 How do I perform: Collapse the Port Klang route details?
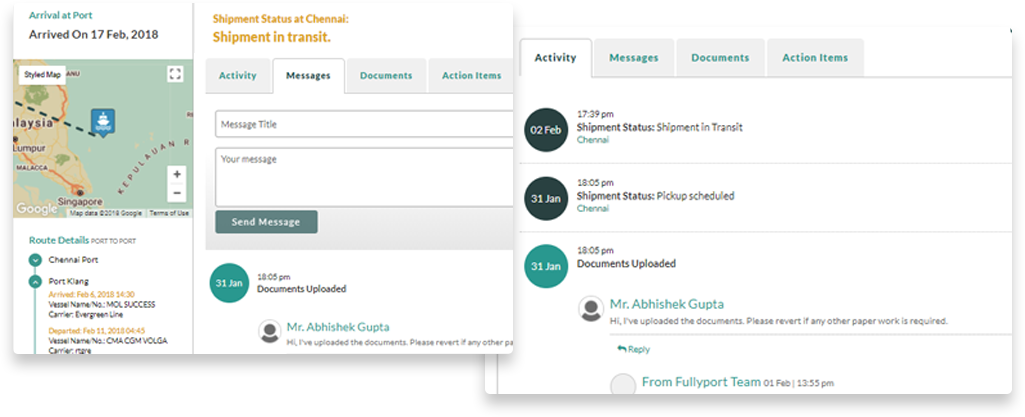point(35,282)
